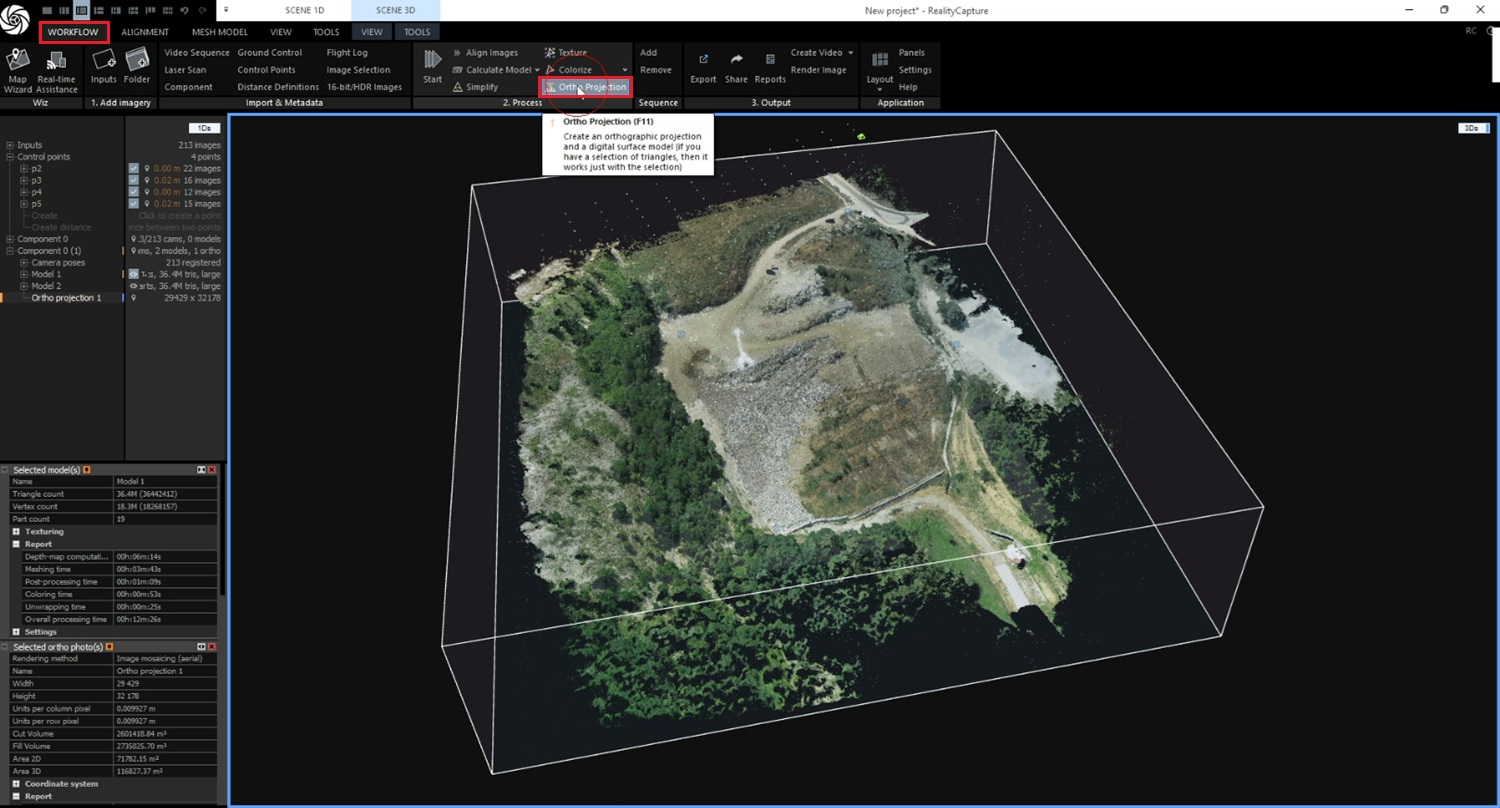Click the Align Images button

[491, 52]
